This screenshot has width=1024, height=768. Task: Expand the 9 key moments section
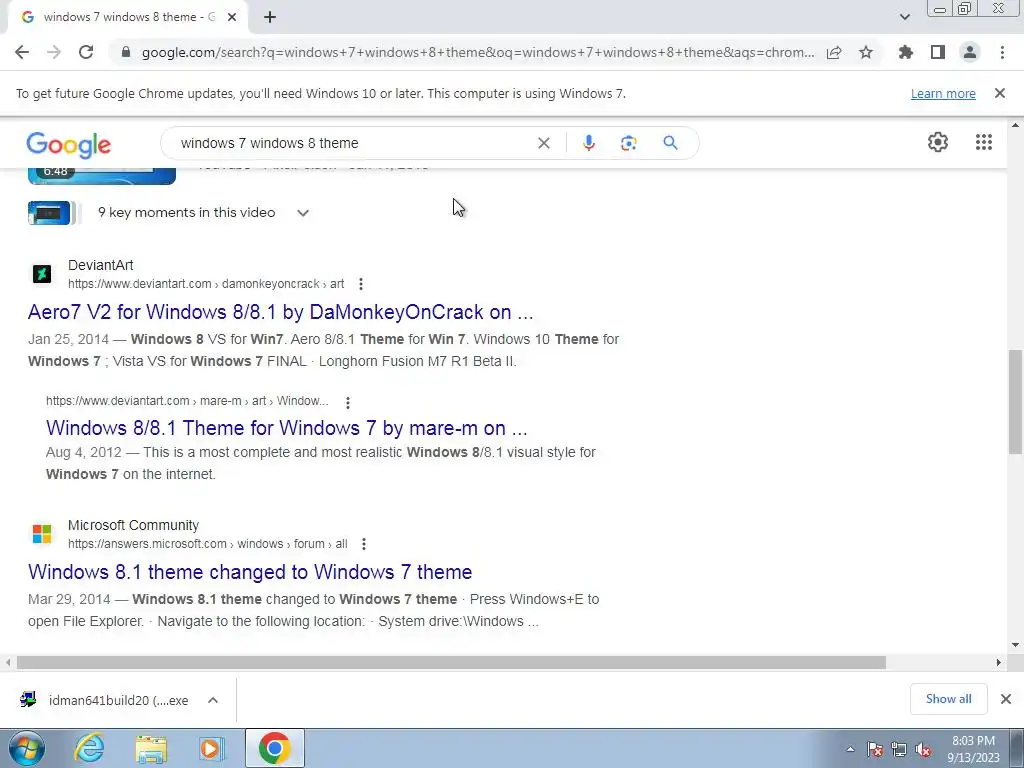tap(302, 213)
